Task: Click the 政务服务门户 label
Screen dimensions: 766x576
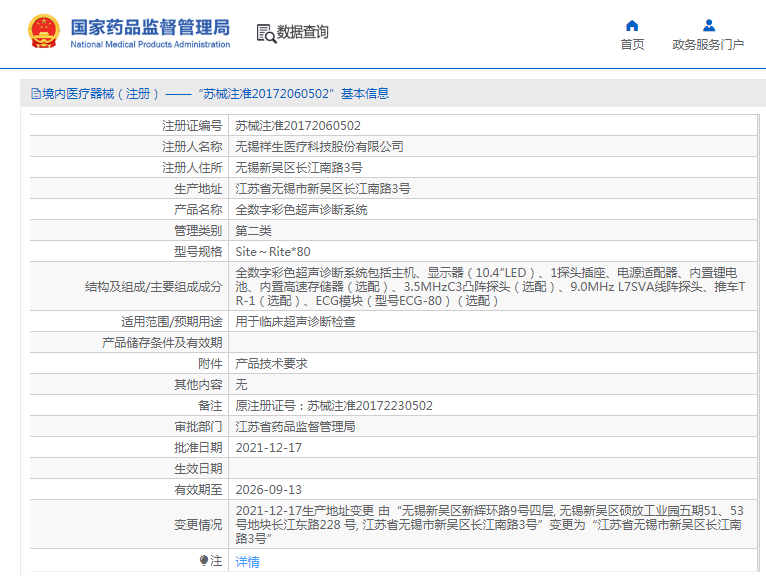Action: point(708,44)
